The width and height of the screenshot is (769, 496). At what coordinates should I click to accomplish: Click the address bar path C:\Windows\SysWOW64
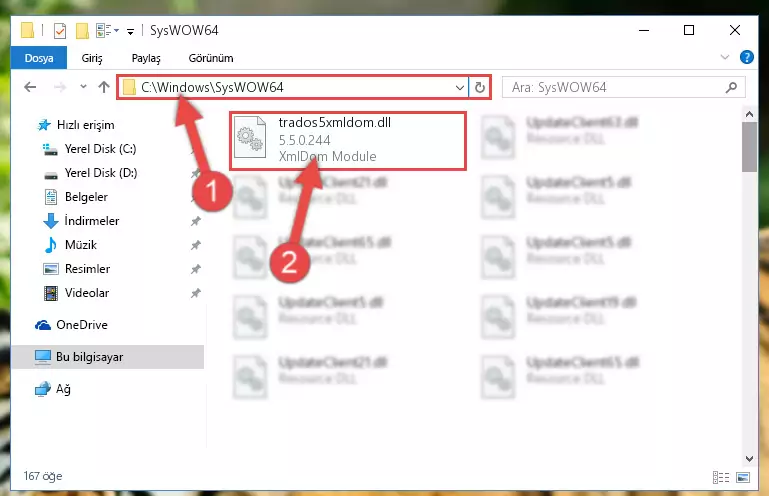pos(212,87)
